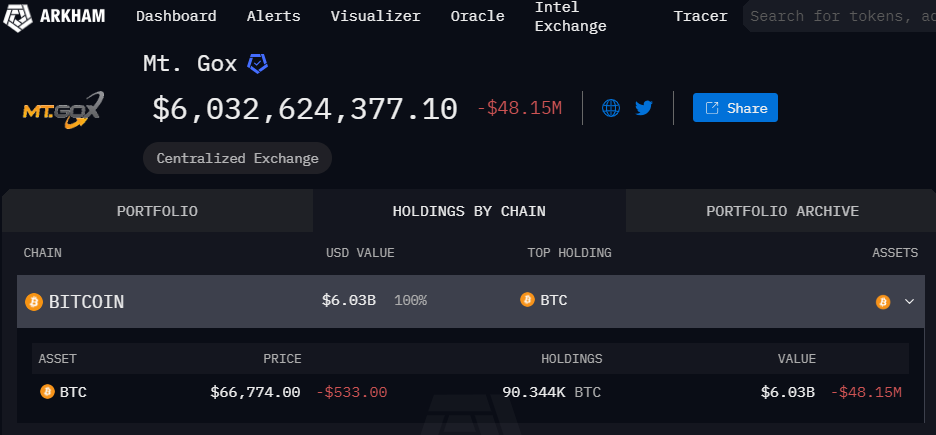The image size is (936, 435).
Task: Open the Mt. Gox website globe icon
Action: point(611,108)
